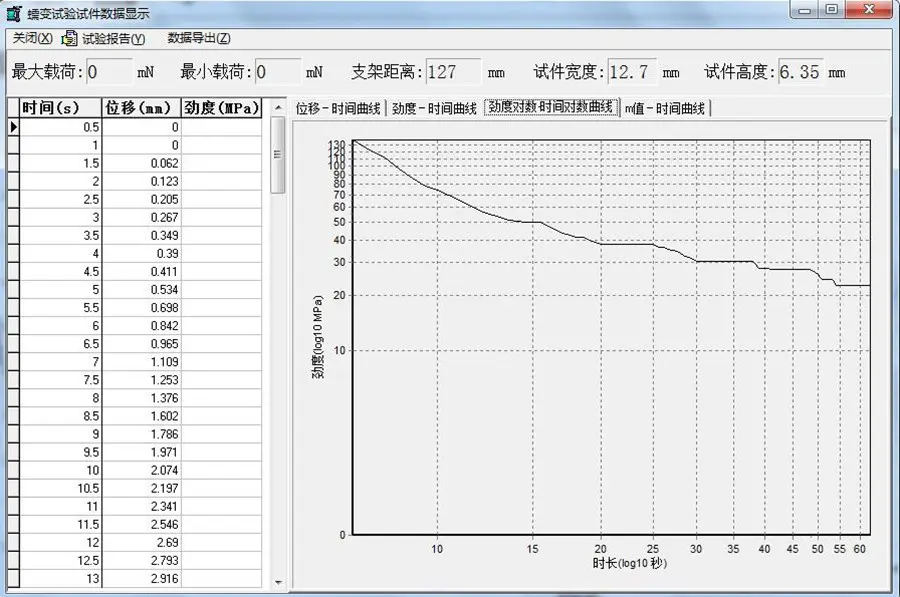Select displacement cell 1.971
The width and height of the screenshot is (900, 597).
click(141, 452)
